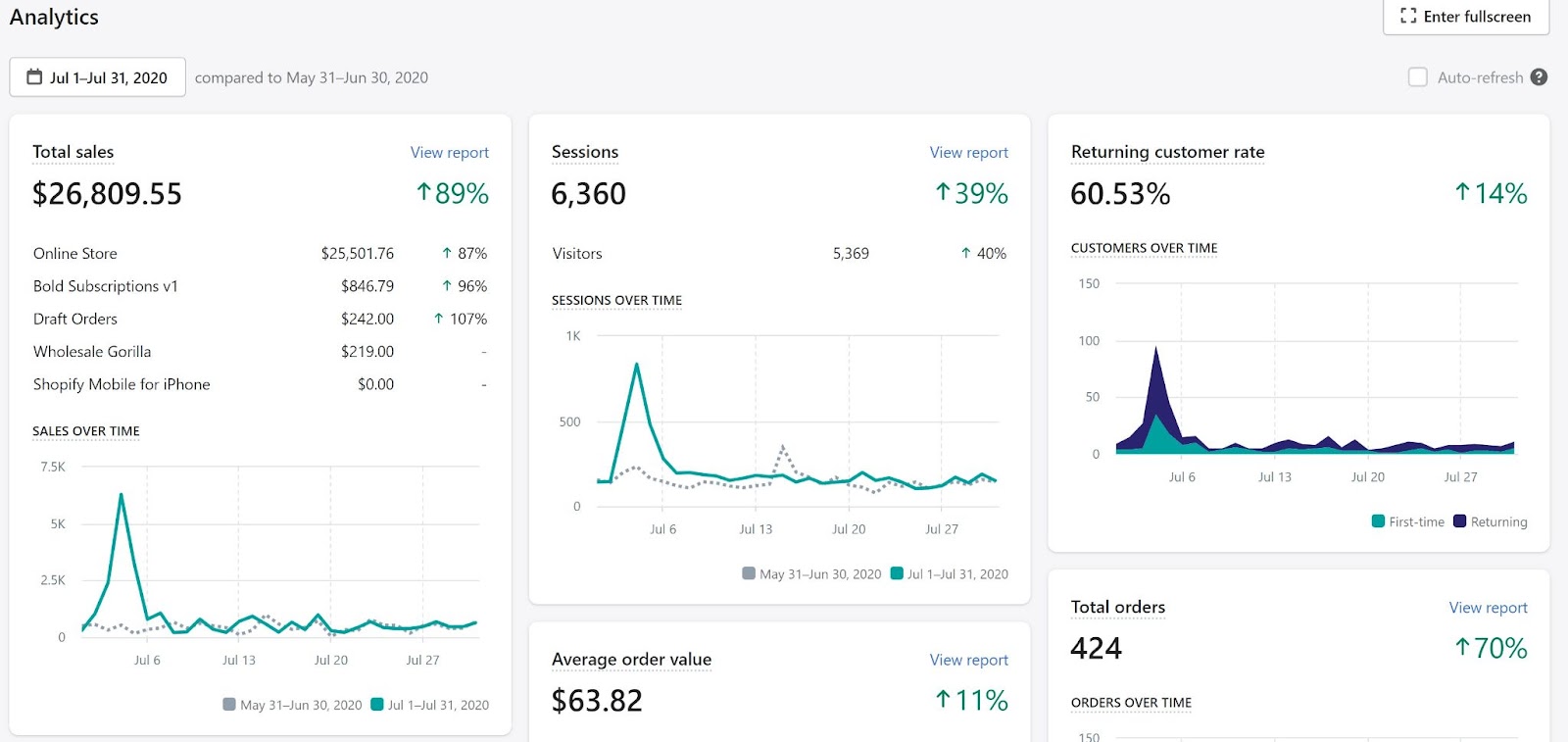Click the up arrow beside Draft Orders 107%

coord(438,319)
